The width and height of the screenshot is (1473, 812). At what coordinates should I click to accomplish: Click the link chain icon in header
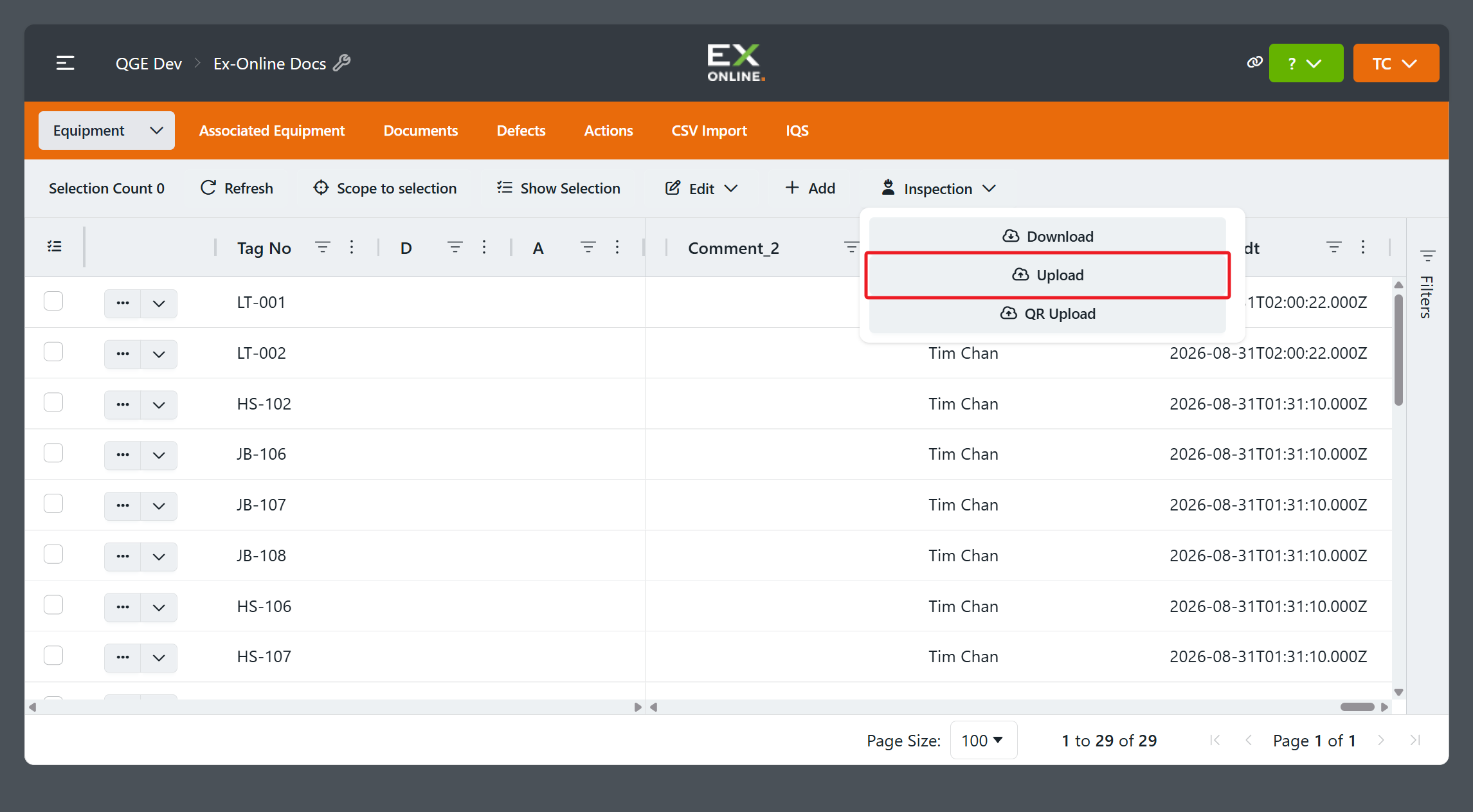click(x=1254, y=62)
